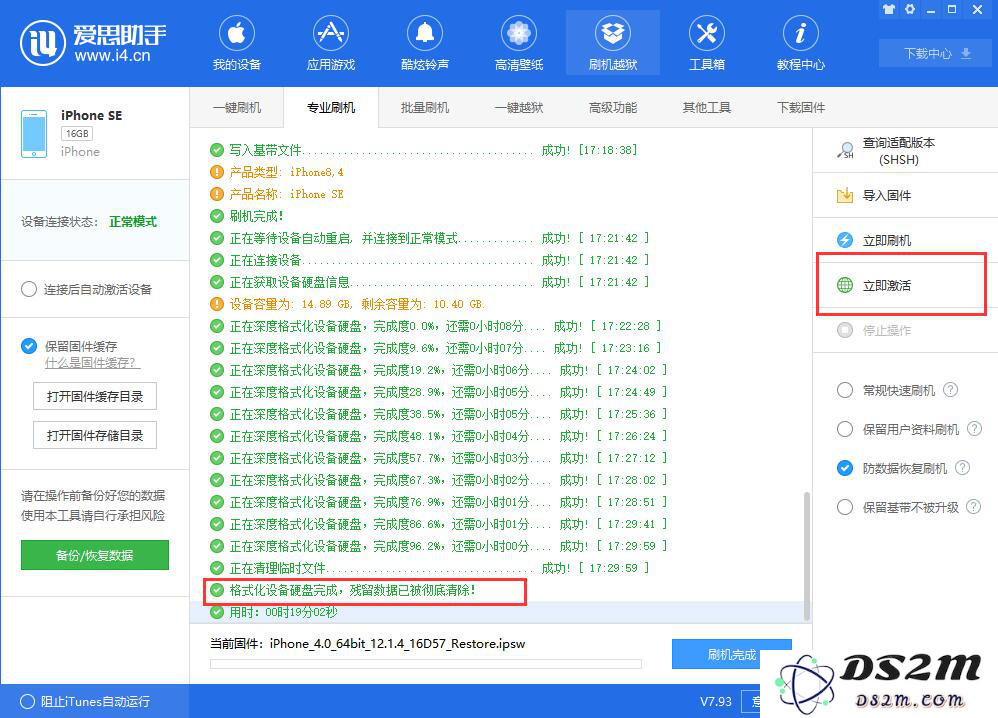Switch to 其他工具 tab
The height and width of the screenshot is (718, 998).
coord(706,108)
